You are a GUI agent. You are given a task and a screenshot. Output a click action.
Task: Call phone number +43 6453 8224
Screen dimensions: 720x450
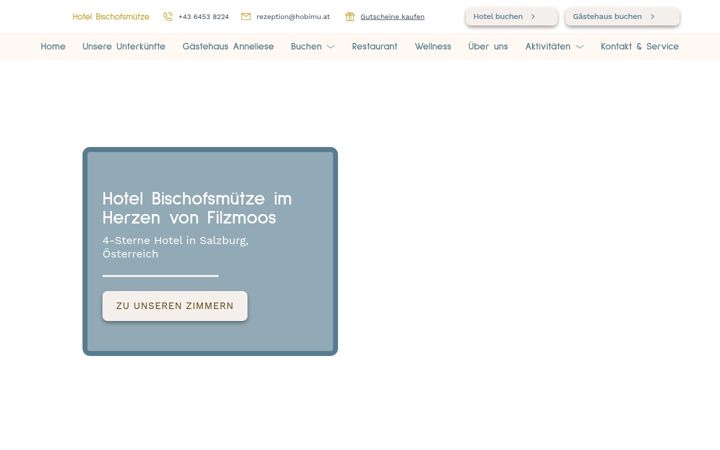point(203,17)
